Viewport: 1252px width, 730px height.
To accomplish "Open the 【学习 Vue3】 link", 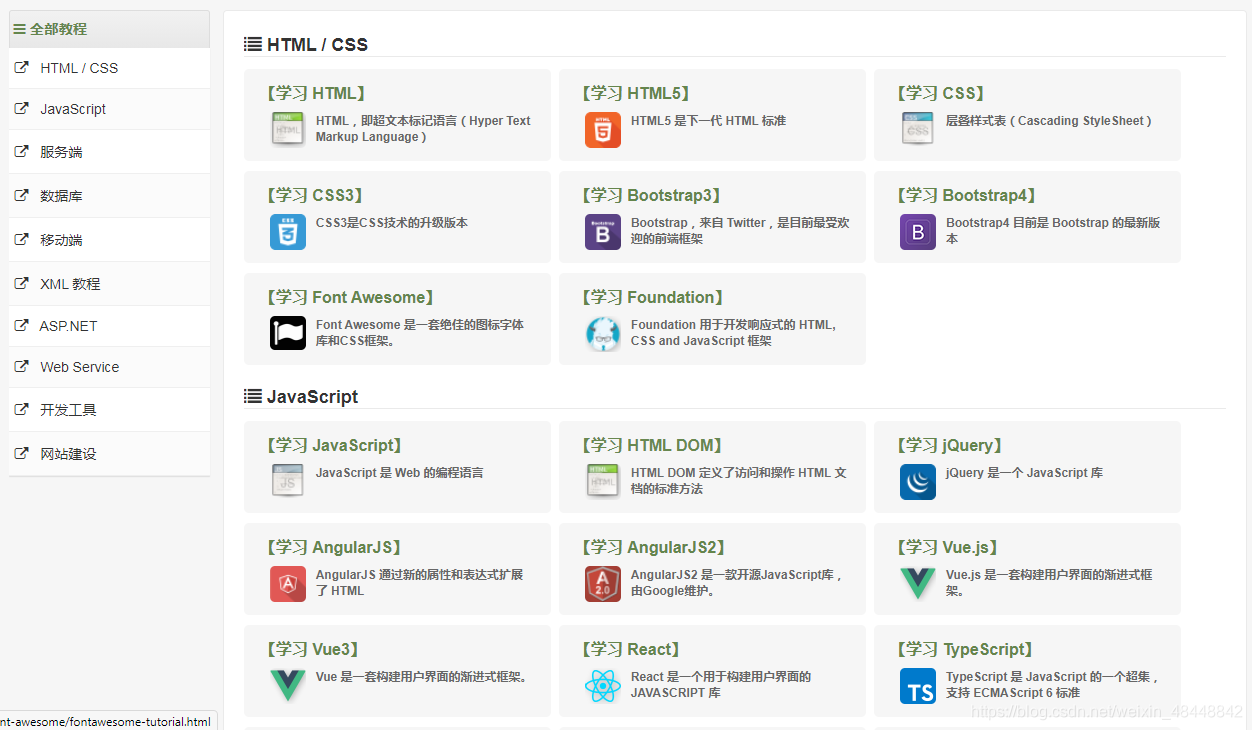I will (x=314, y=649).
